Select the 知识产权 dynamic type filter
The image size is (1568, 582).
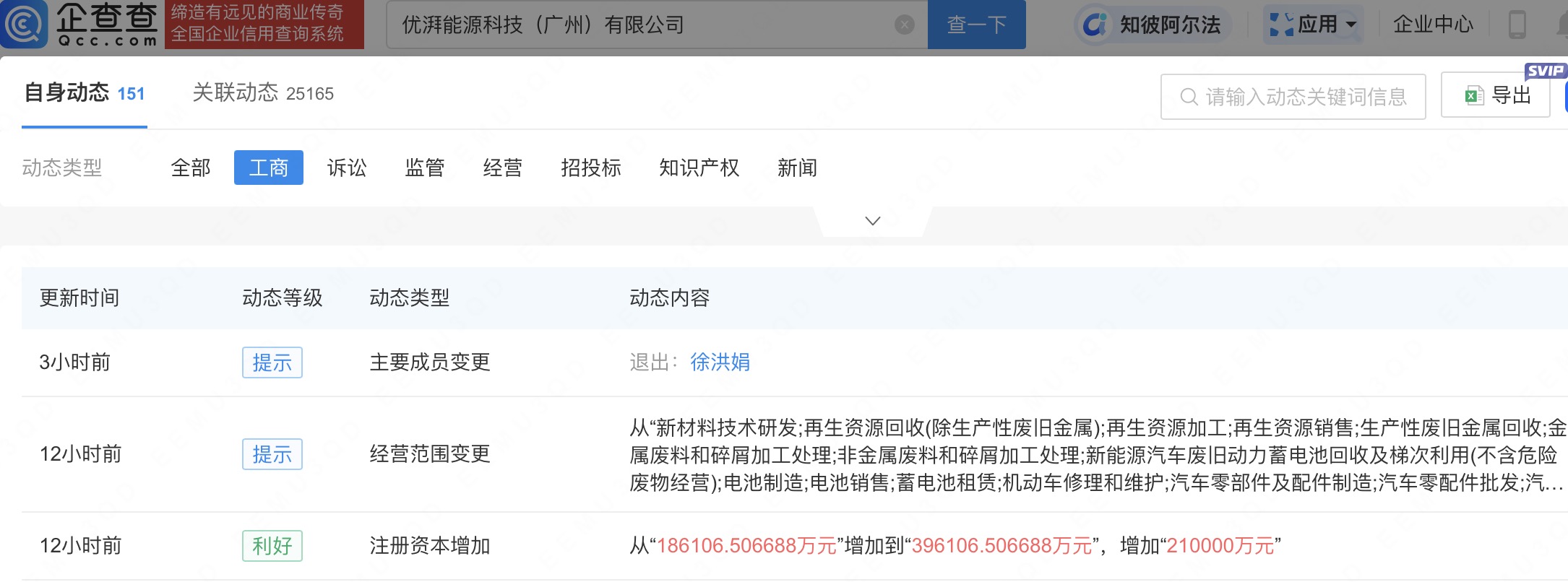(699, 168)
